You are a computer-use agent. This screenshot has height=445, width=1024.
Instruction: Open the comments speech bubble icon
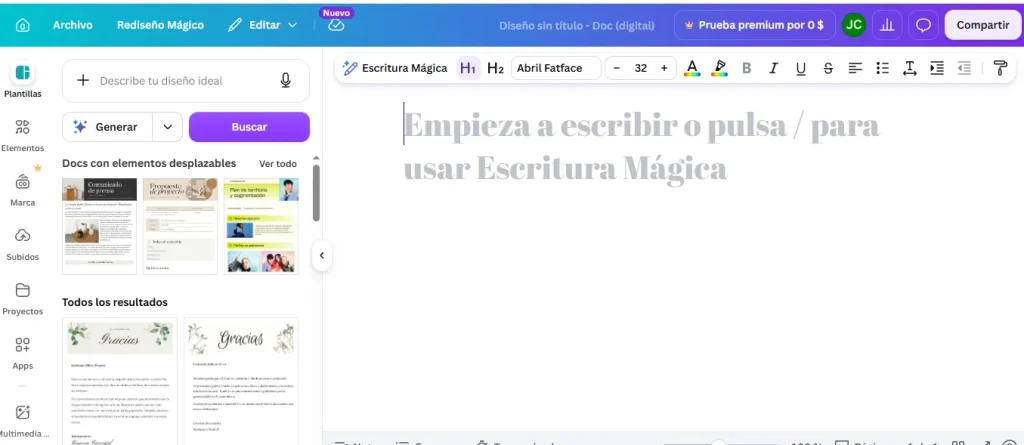pos(923,25)
